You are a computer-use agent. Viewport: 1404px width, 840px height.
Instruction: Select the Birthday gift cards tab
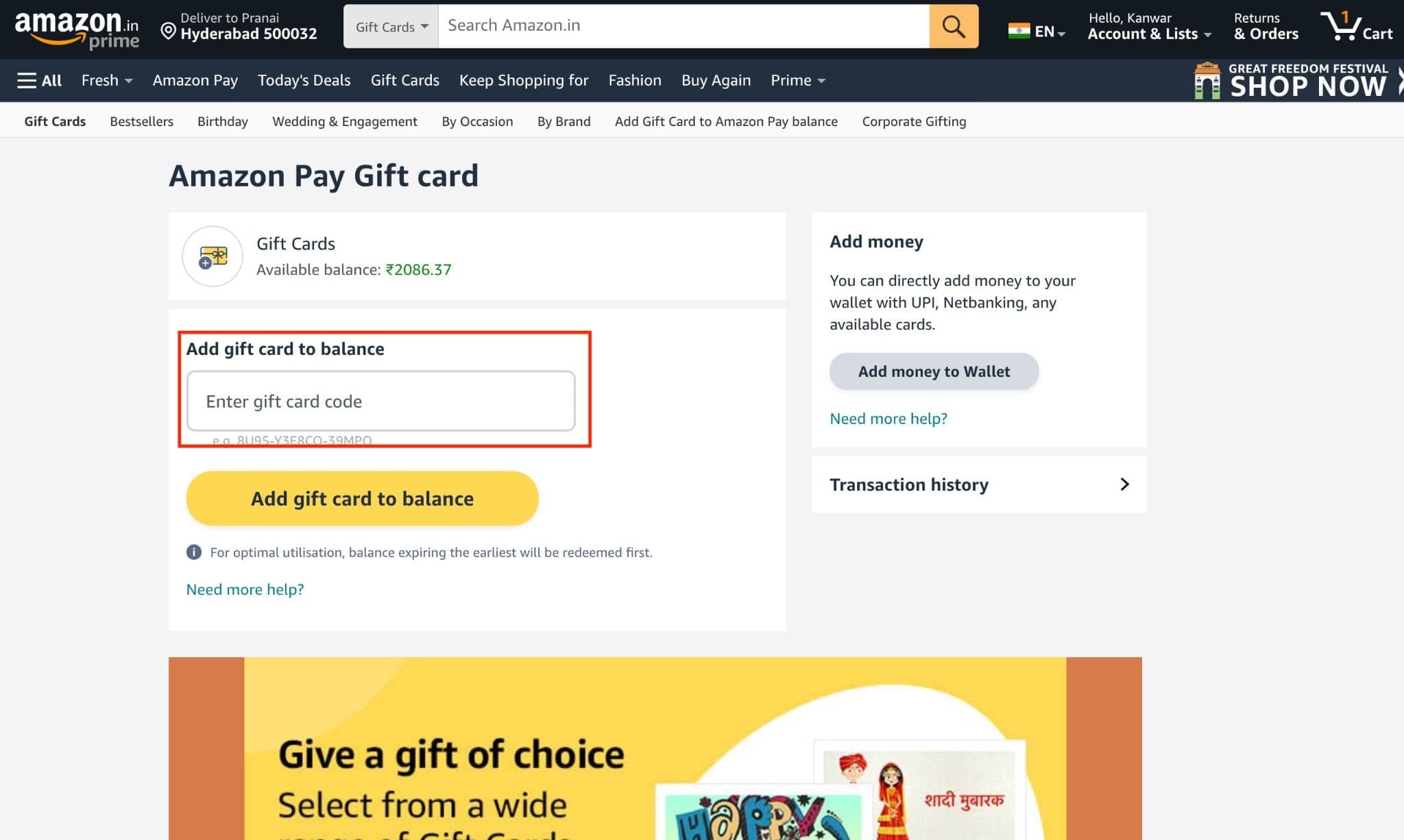pyautogui.click(x=222, y=121)
